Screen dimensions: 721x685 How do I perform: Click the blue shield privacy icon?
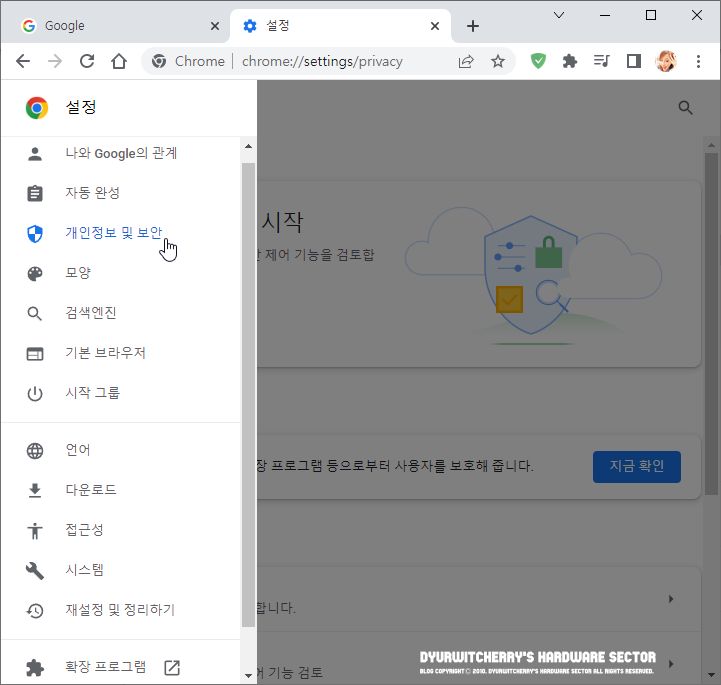pos(35,234)
